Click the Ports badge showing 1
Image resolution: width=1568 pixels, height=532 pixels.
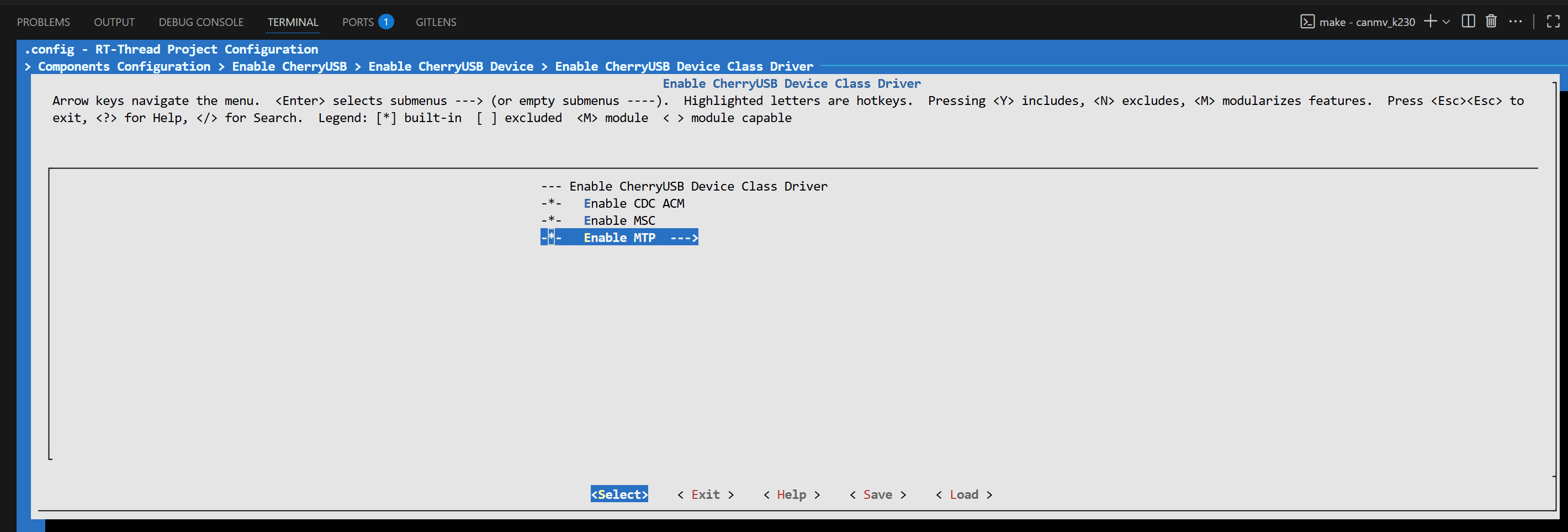click(386, 22)
